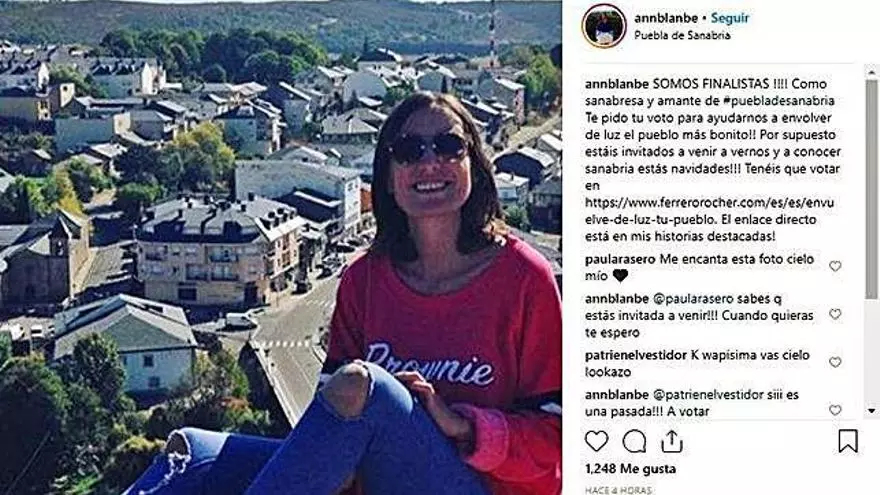880x495 pixels.
Task: Click the post photo of Puebla de Sanabria
Action: [x=281, y=248]
